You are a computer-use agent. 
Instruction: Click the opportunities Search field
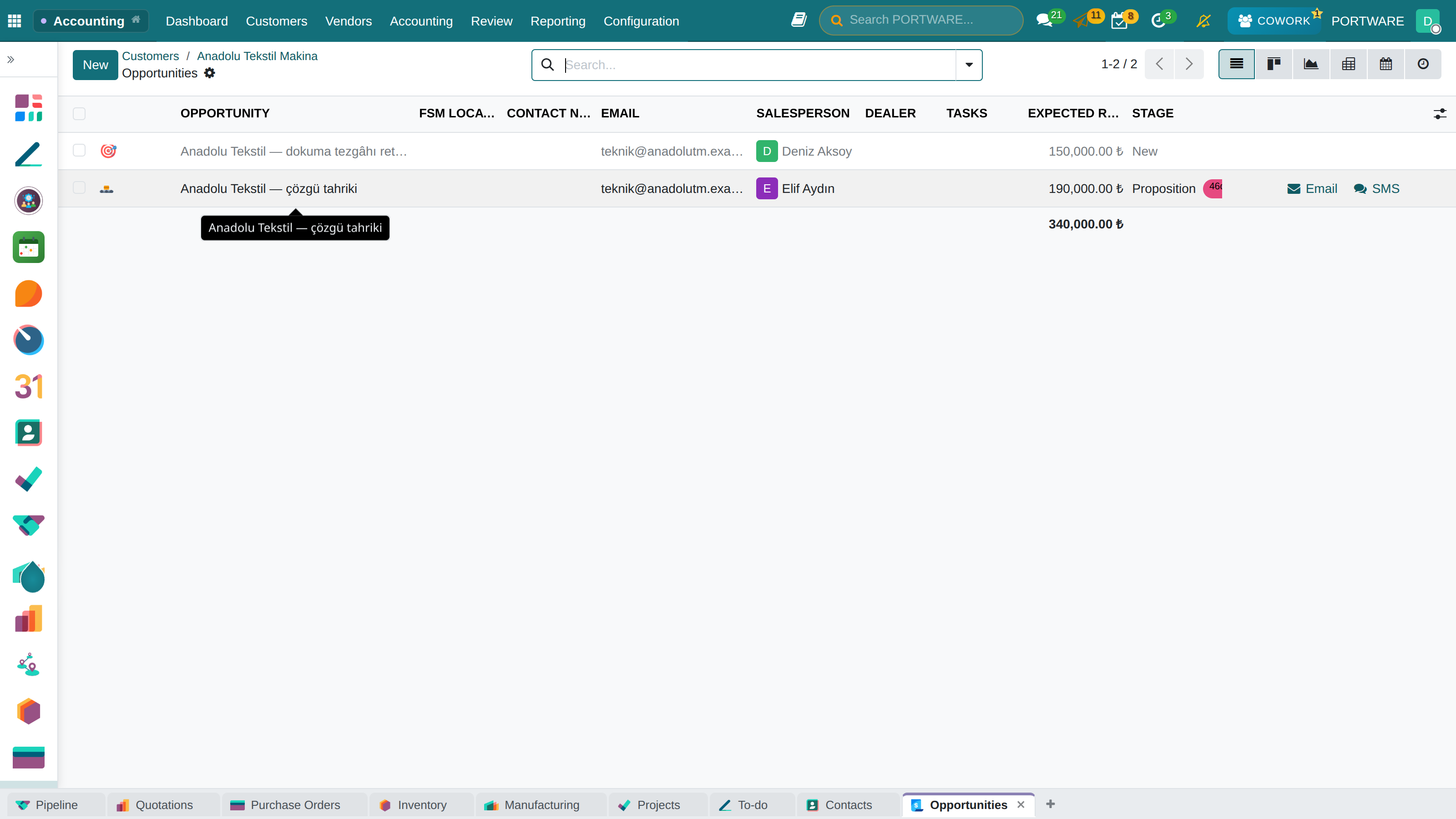[x=758, y=65]
